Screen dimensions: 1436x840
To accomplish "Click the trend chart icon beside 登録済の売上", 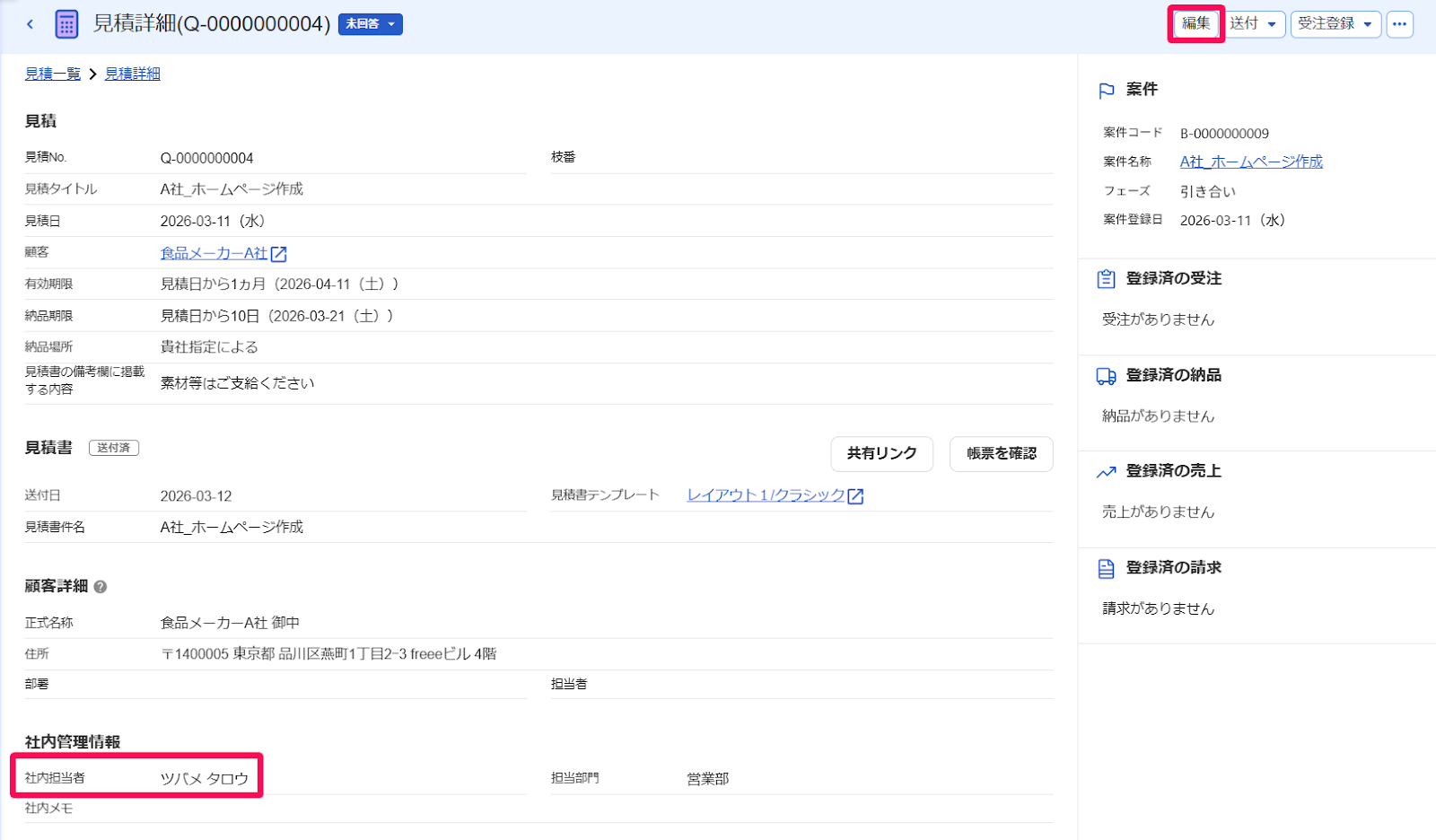I will tap(1107, 472).
